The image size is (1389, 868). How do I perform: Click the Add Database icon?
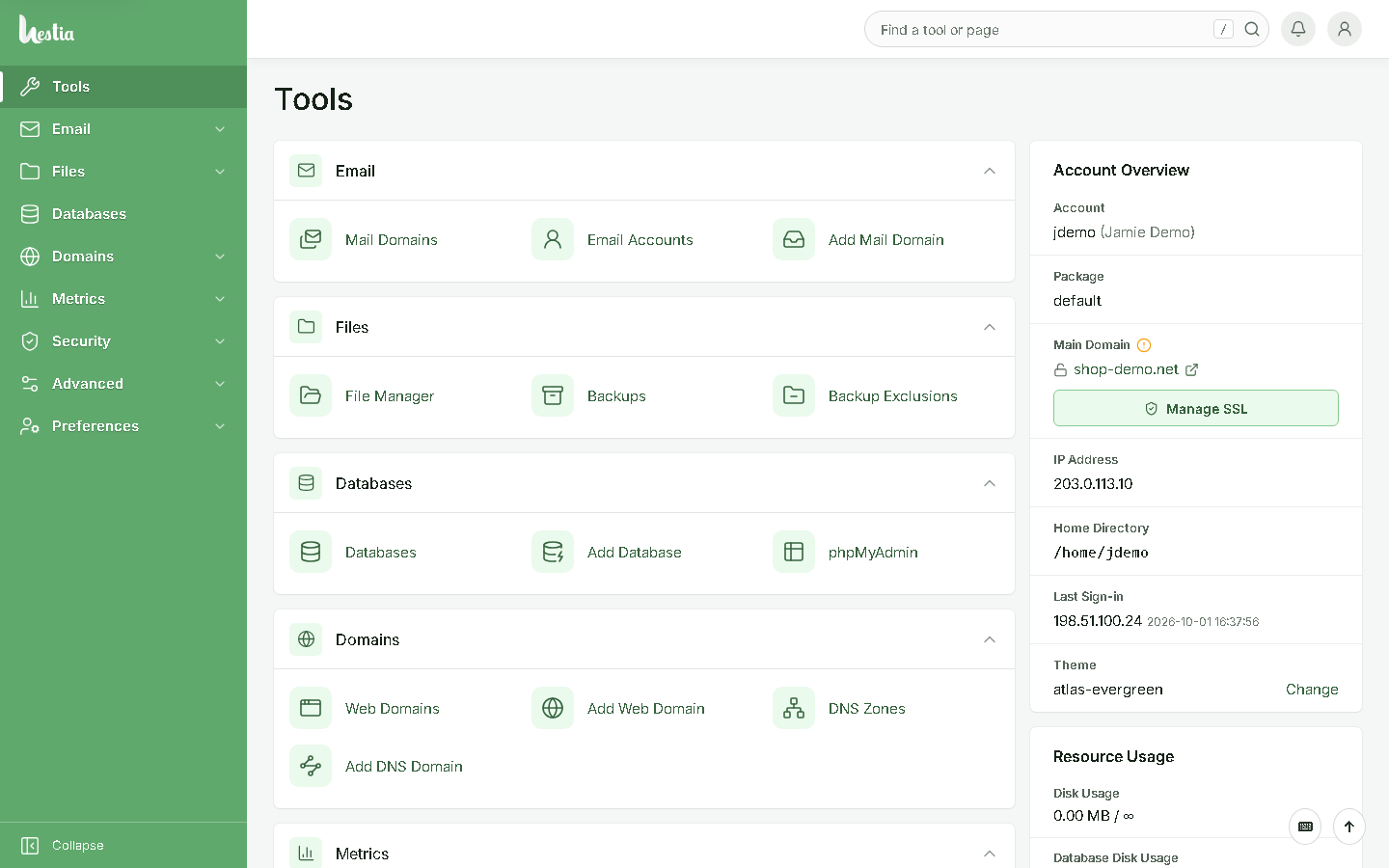point(553,552)
